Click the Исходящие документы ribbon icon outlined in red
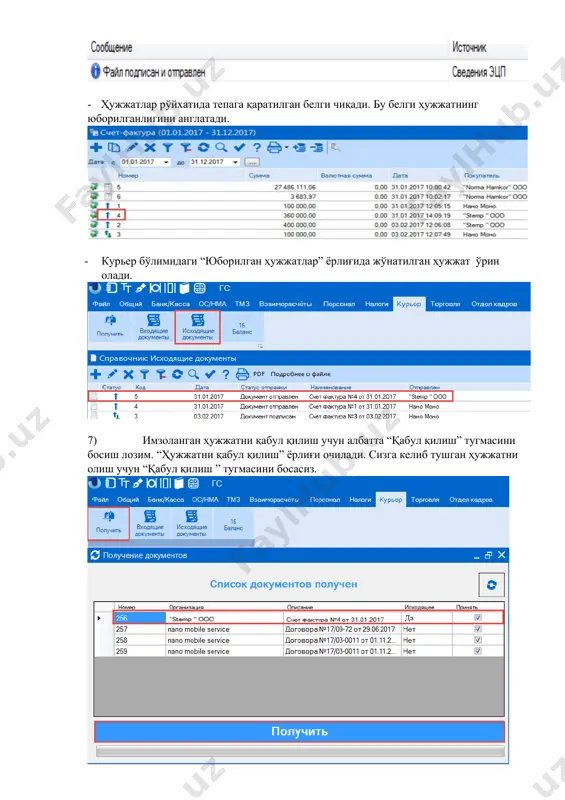 (198, 327)
